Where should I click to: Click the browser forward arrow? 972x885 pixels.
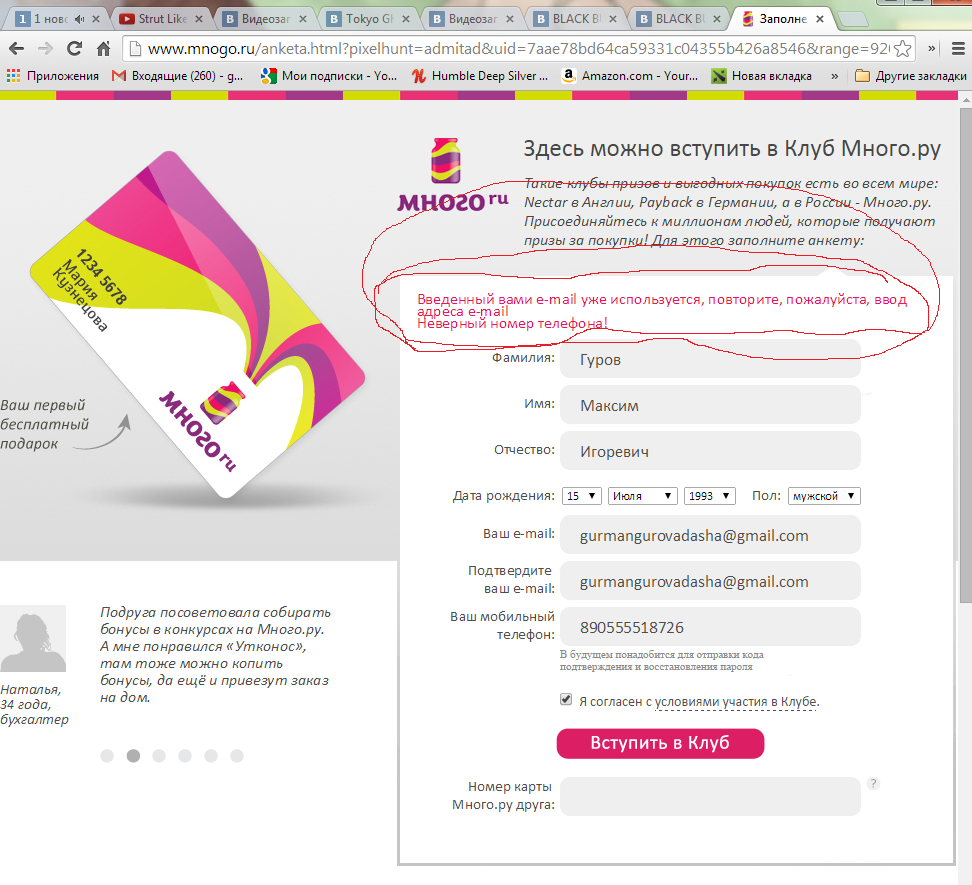(x=45, y=48)
